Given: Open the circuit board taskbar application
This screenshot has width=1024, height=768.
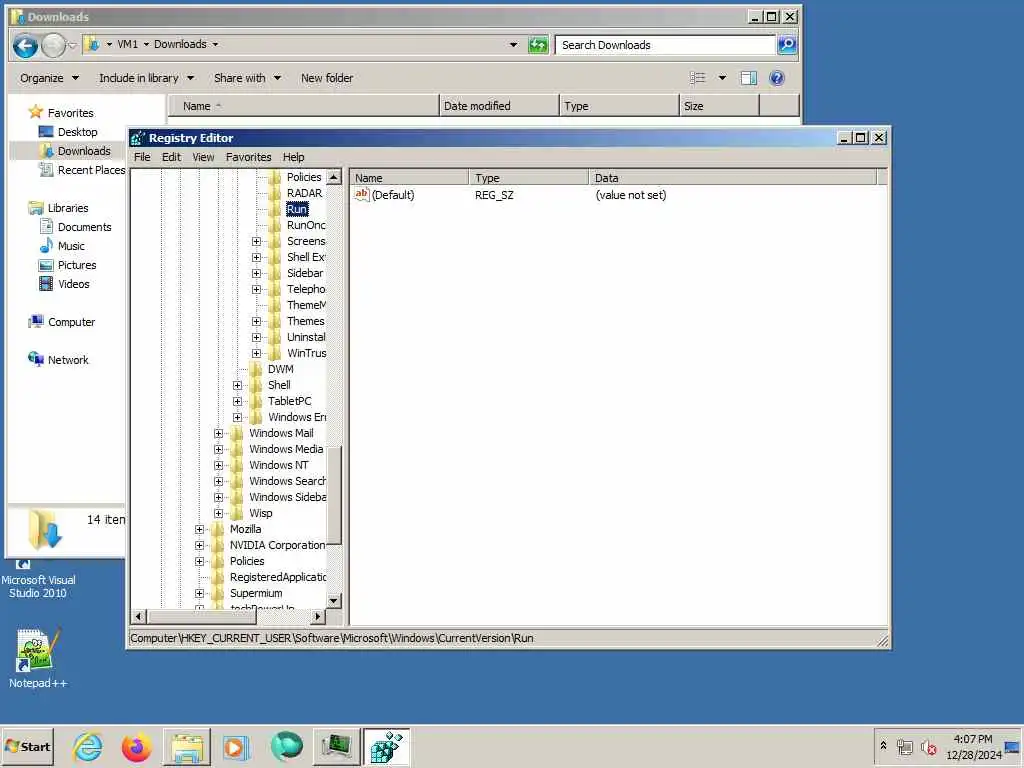Looking at the screenshot, I should 336,746.
